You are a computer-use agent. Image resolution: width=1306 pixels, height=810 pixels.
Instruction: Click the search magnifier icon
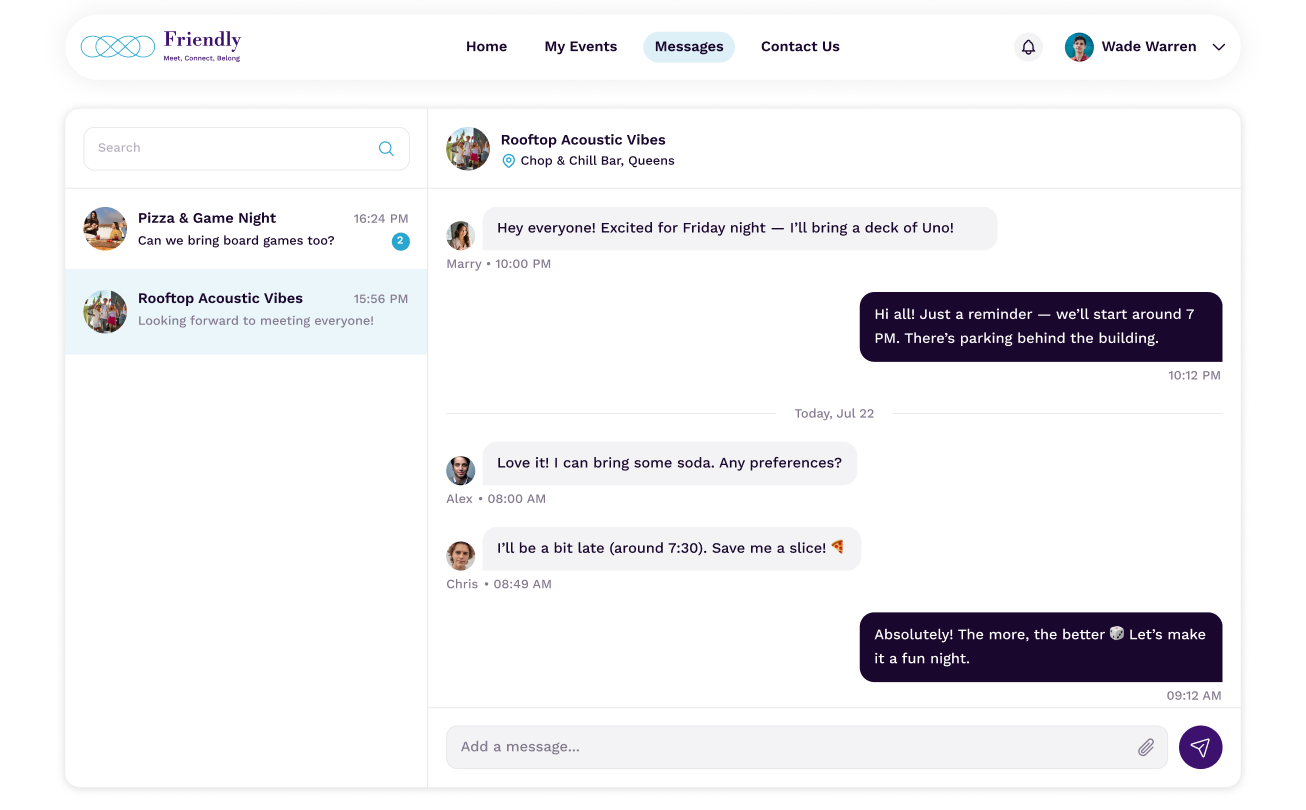pyautogui.click(x=386, y=148)
